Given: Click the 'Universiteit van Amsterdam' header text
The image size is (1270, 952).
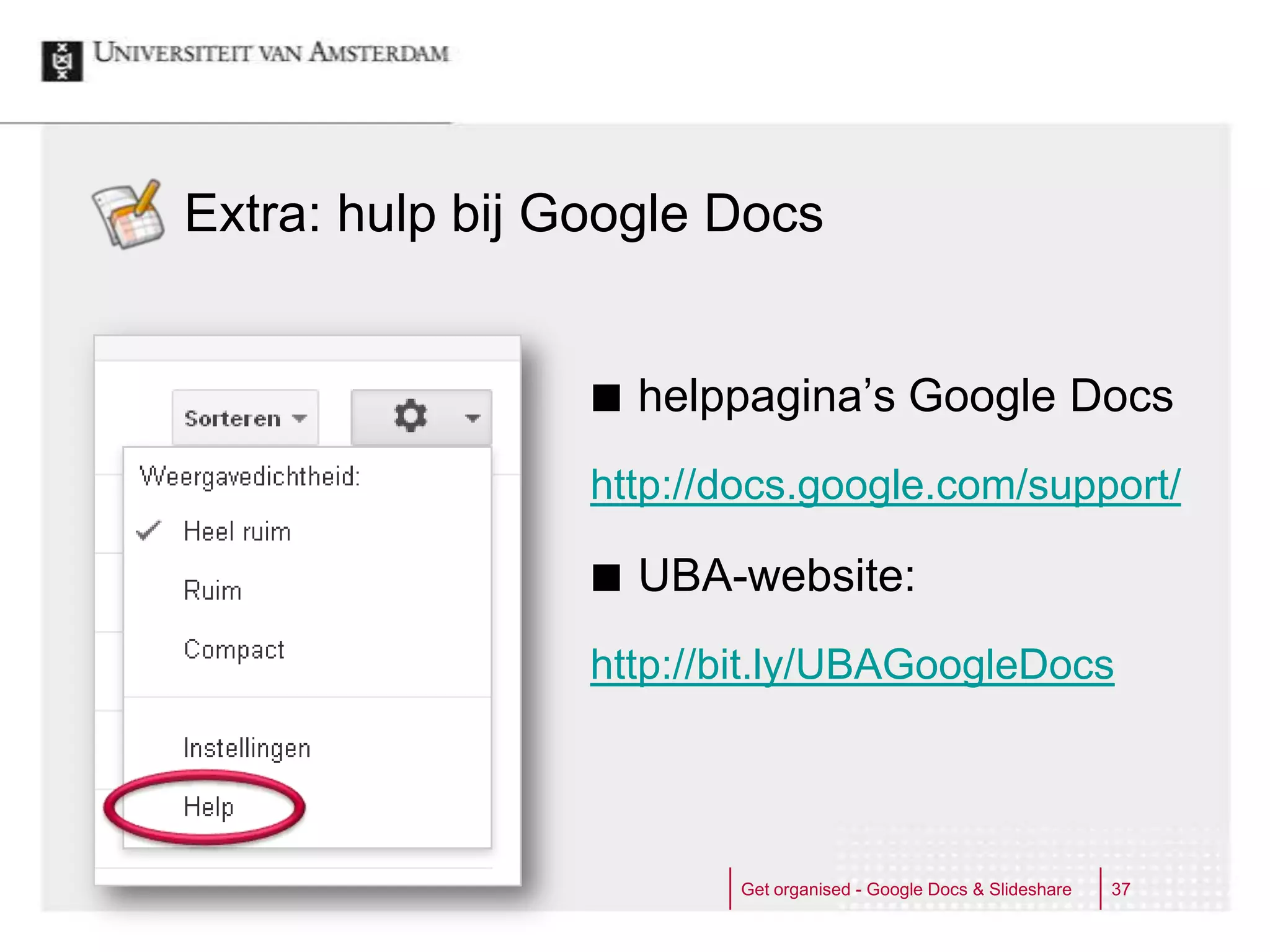Looking at the screenshot, I should [x=271, y=53].
